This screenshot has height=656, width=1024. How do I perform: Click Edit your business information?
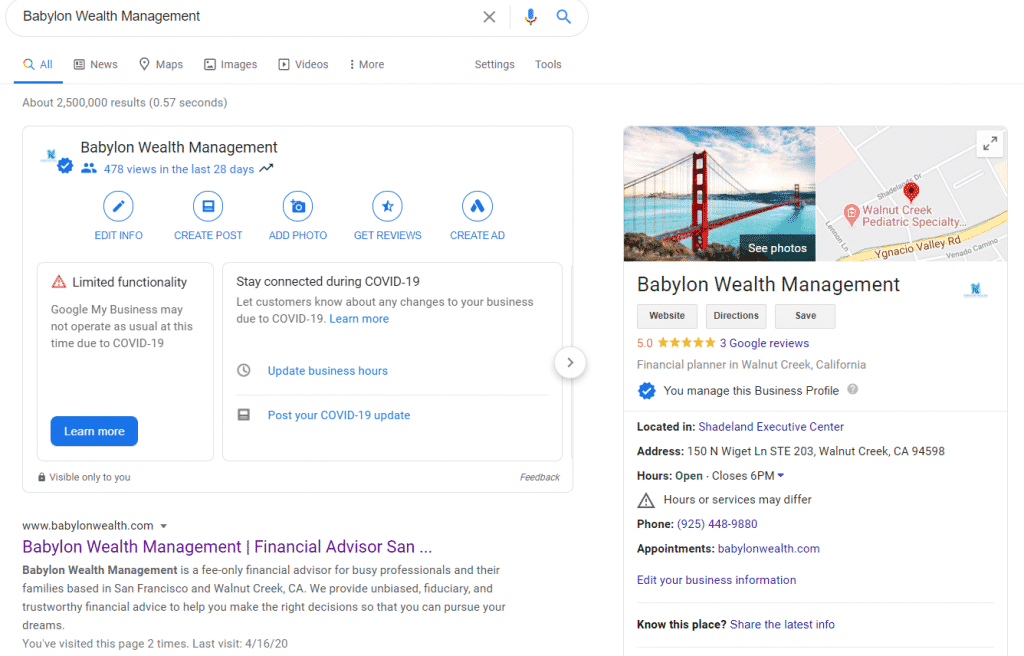click(716, 580)
